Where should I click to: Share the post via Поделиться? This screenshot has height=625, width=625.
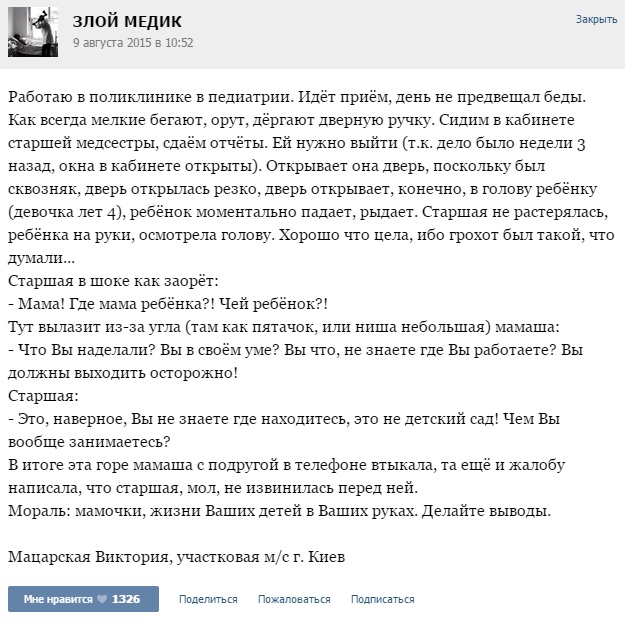208,599
